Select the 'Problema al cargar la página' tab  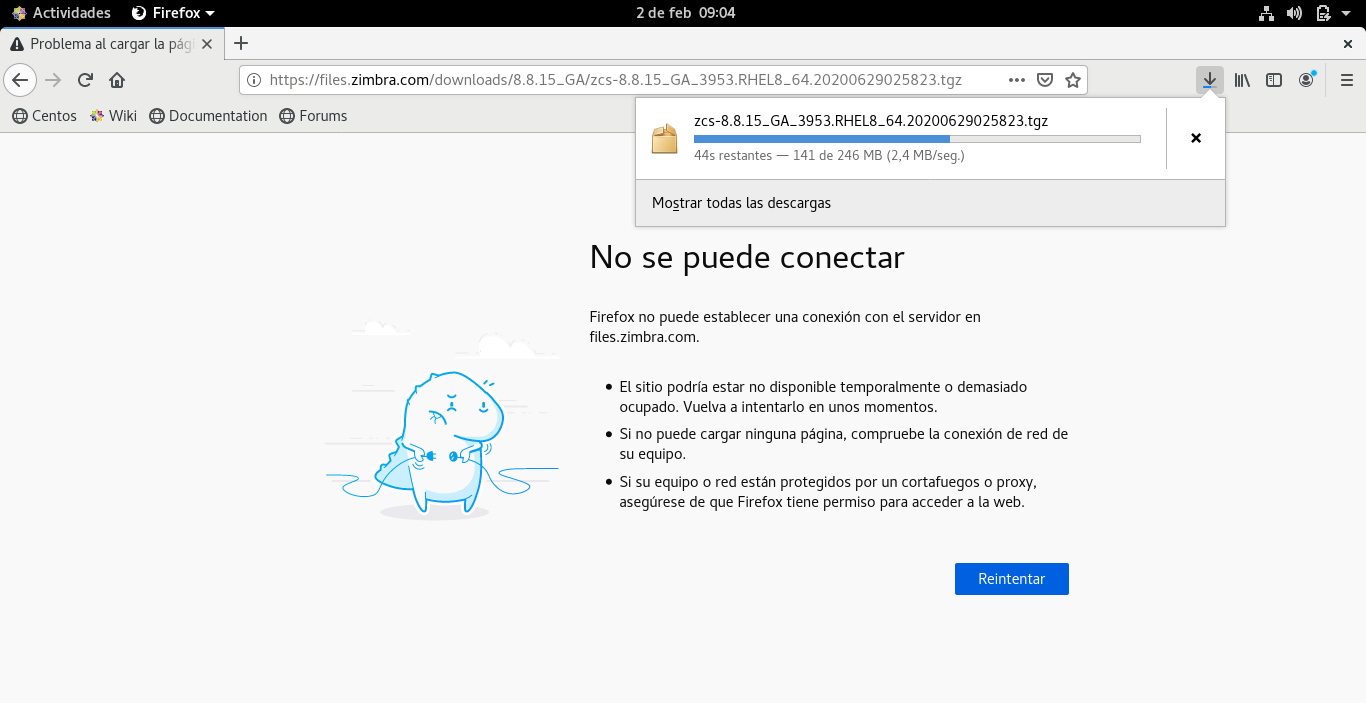tap(111, 44)
